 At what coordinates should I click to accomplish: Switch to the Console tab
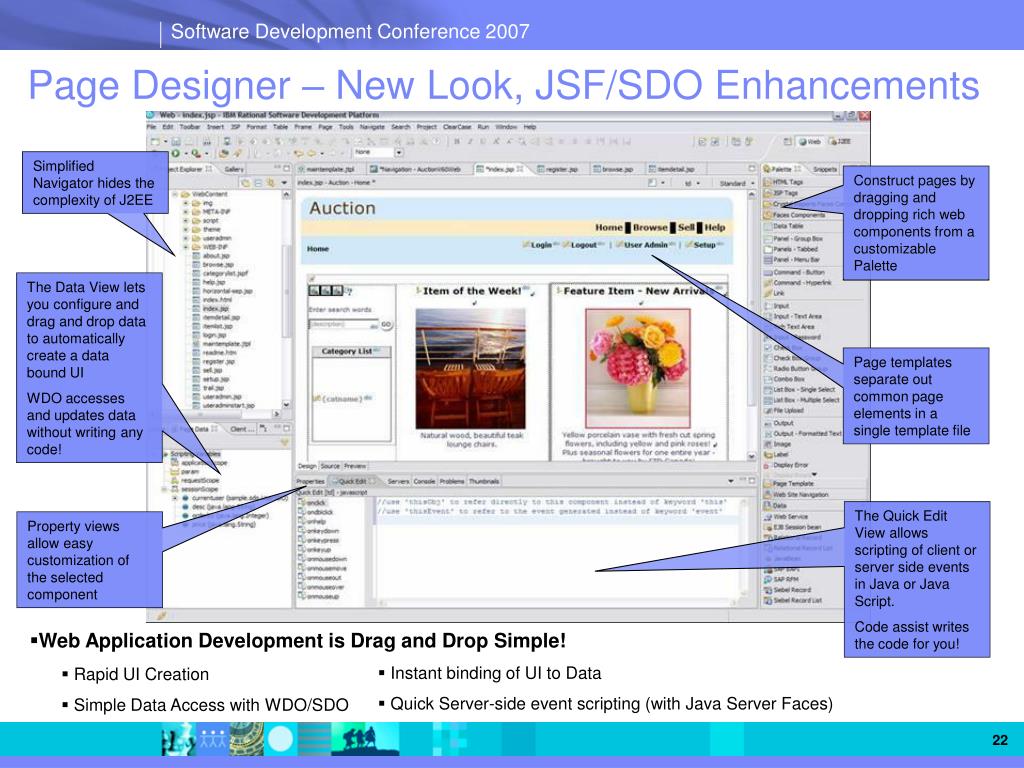424,481
